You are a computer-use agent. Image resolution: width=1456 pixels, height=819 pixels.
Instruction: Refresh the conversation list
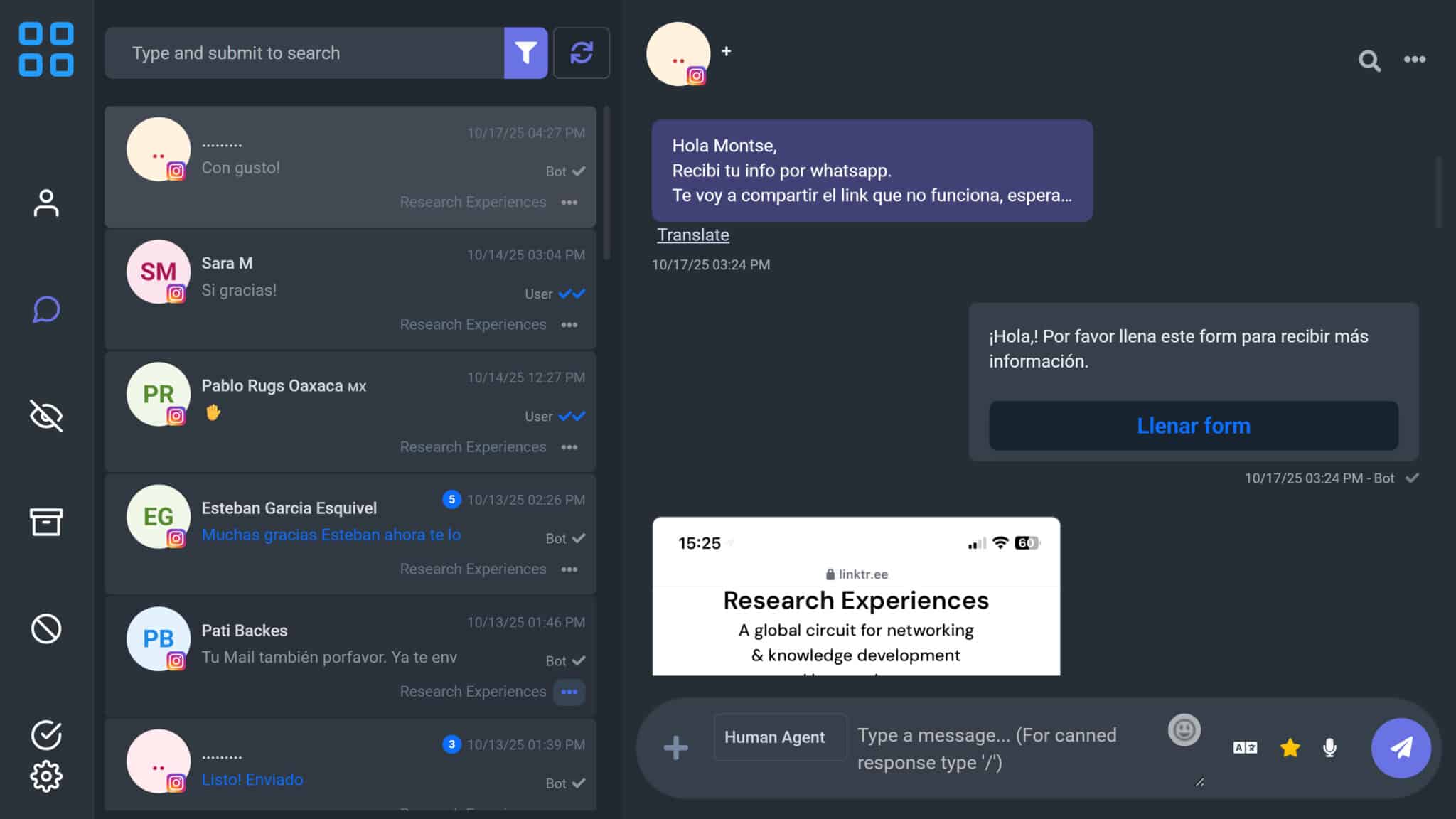(581, 53)
